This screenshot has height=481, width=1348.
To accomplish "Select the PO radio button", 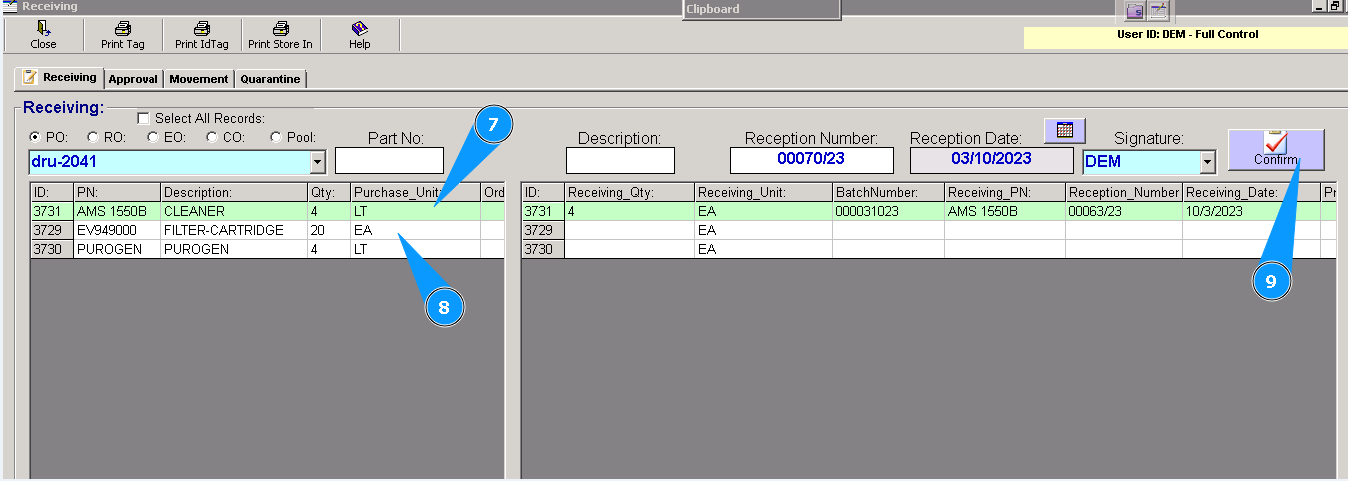I will 36,137.
